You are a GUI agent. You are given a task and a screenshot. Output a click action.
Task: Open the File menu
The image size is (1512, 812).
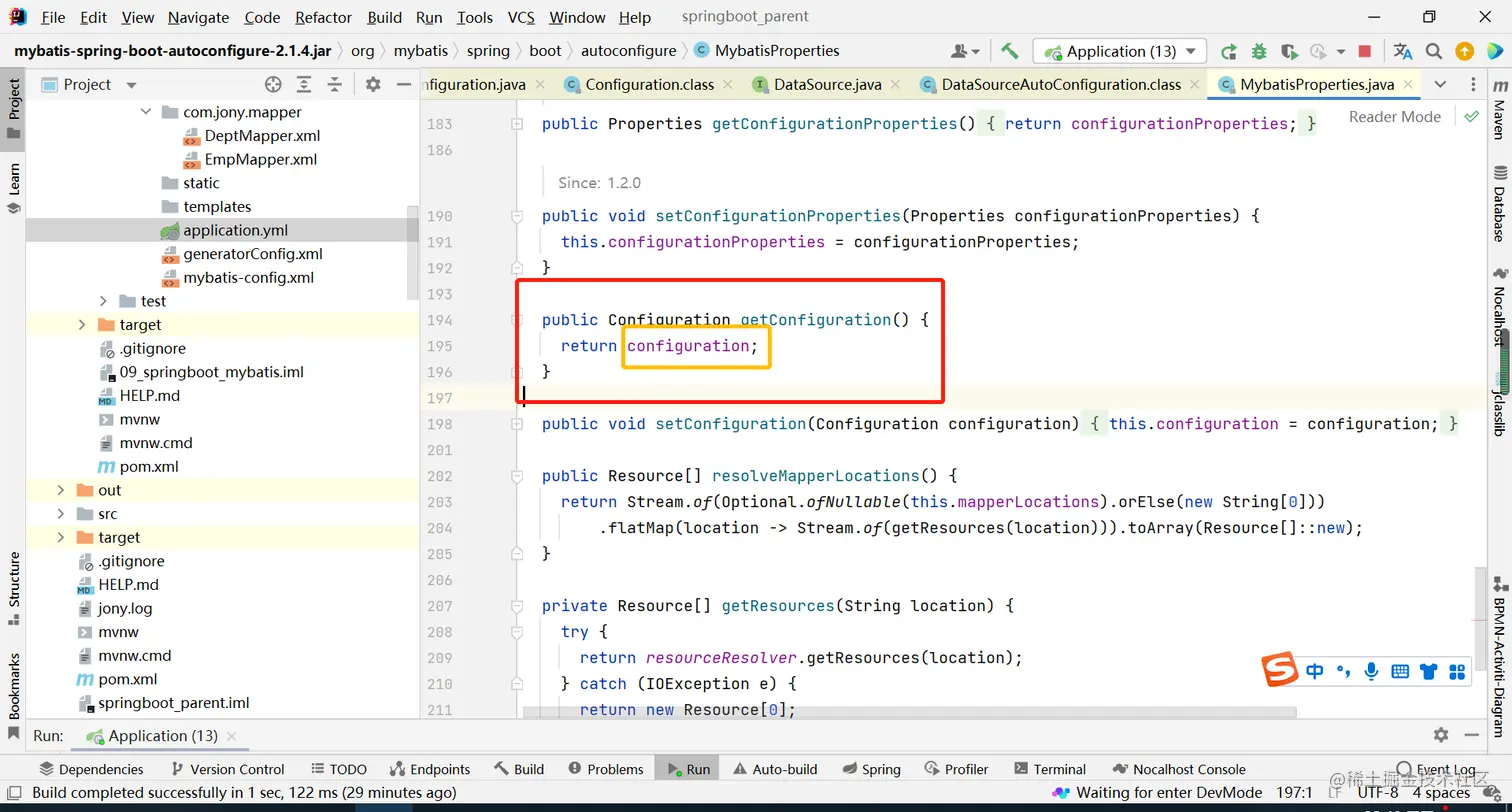(53, 17)
